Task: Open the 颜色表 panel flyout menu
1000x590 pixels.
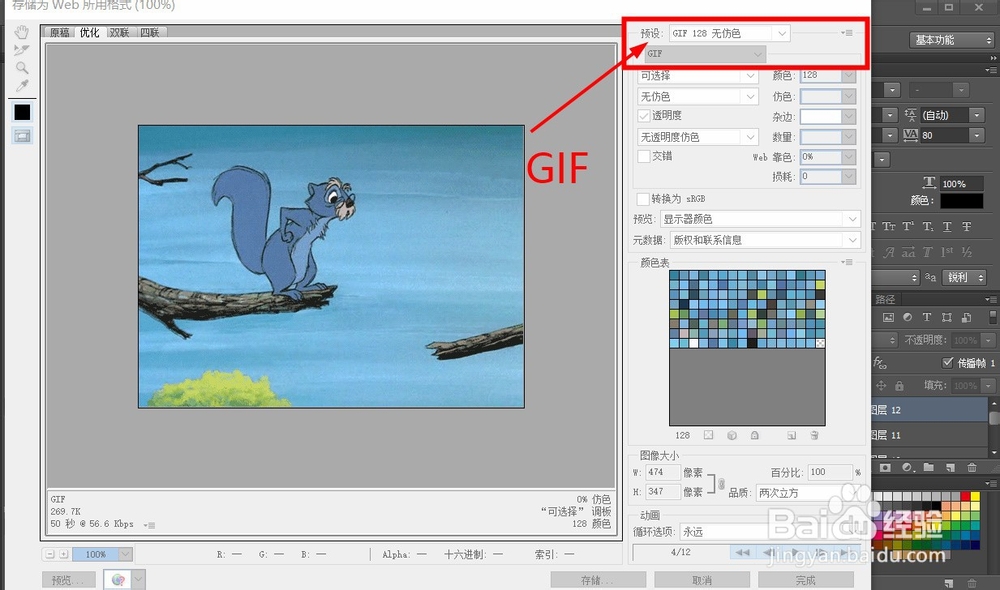Action: click(847, 262)
